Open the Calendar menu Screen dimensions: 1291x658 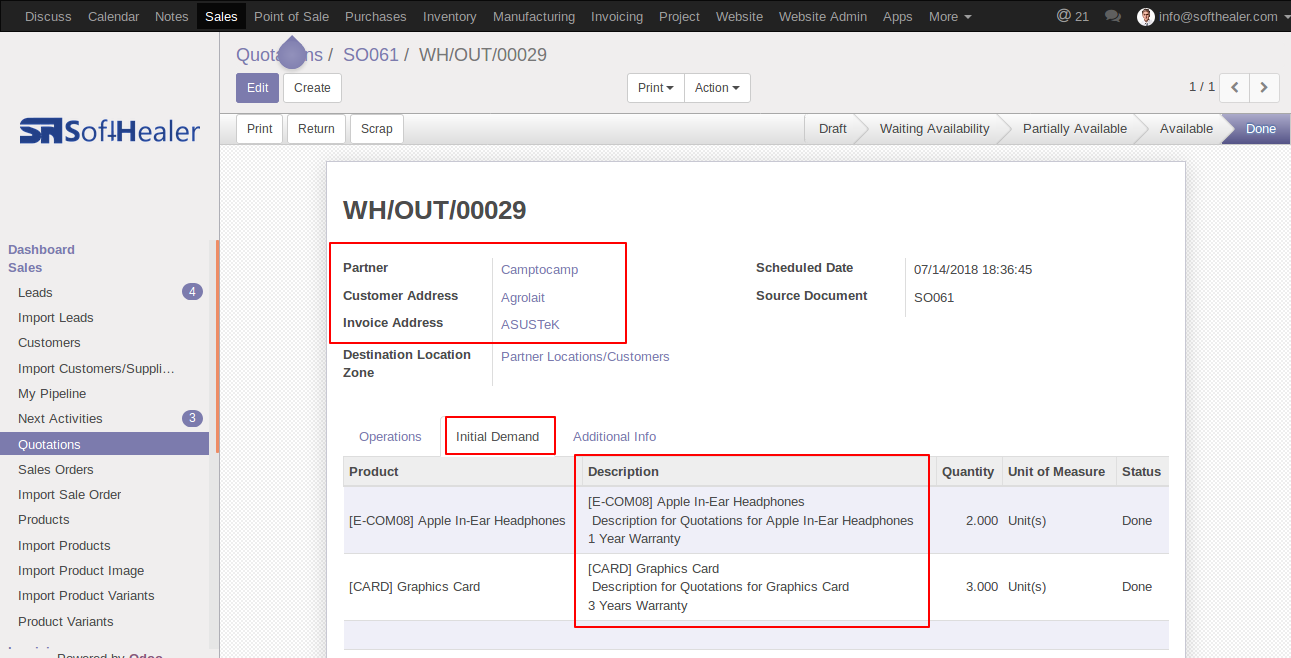pos(113,16)
